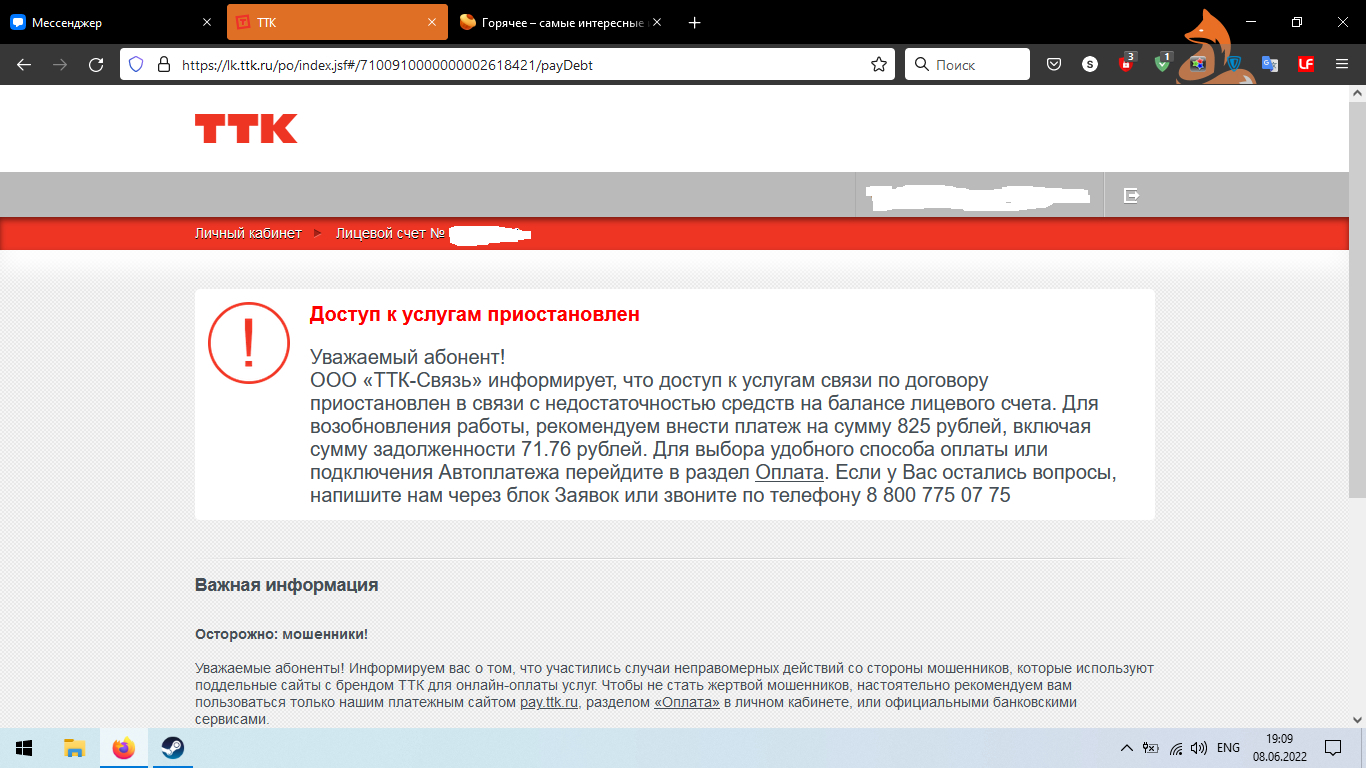Show hidden system tray icons

[x=1127, y=748]
